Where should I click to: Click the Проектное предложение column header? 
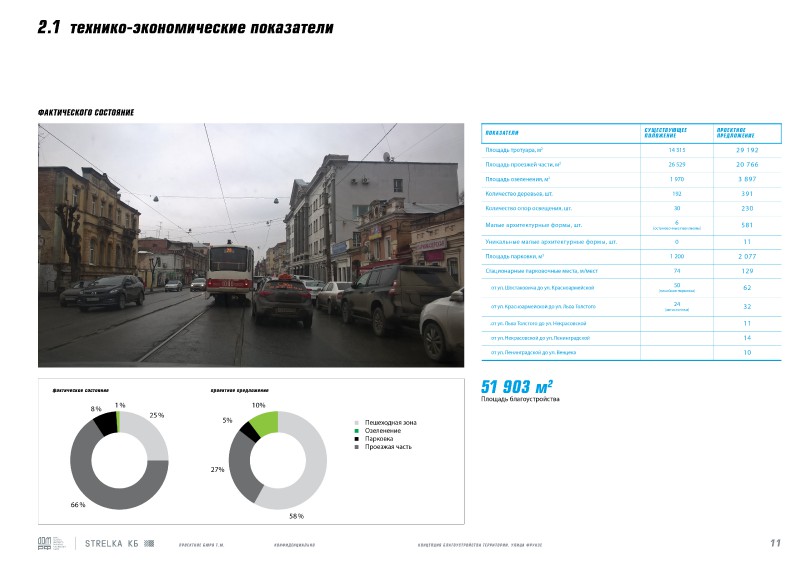pyautogui.click(x=733, y=134)
